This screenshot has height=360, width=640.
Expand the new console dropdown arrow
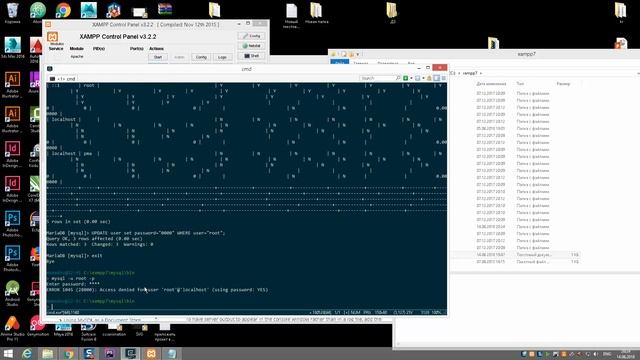point(411,78)
